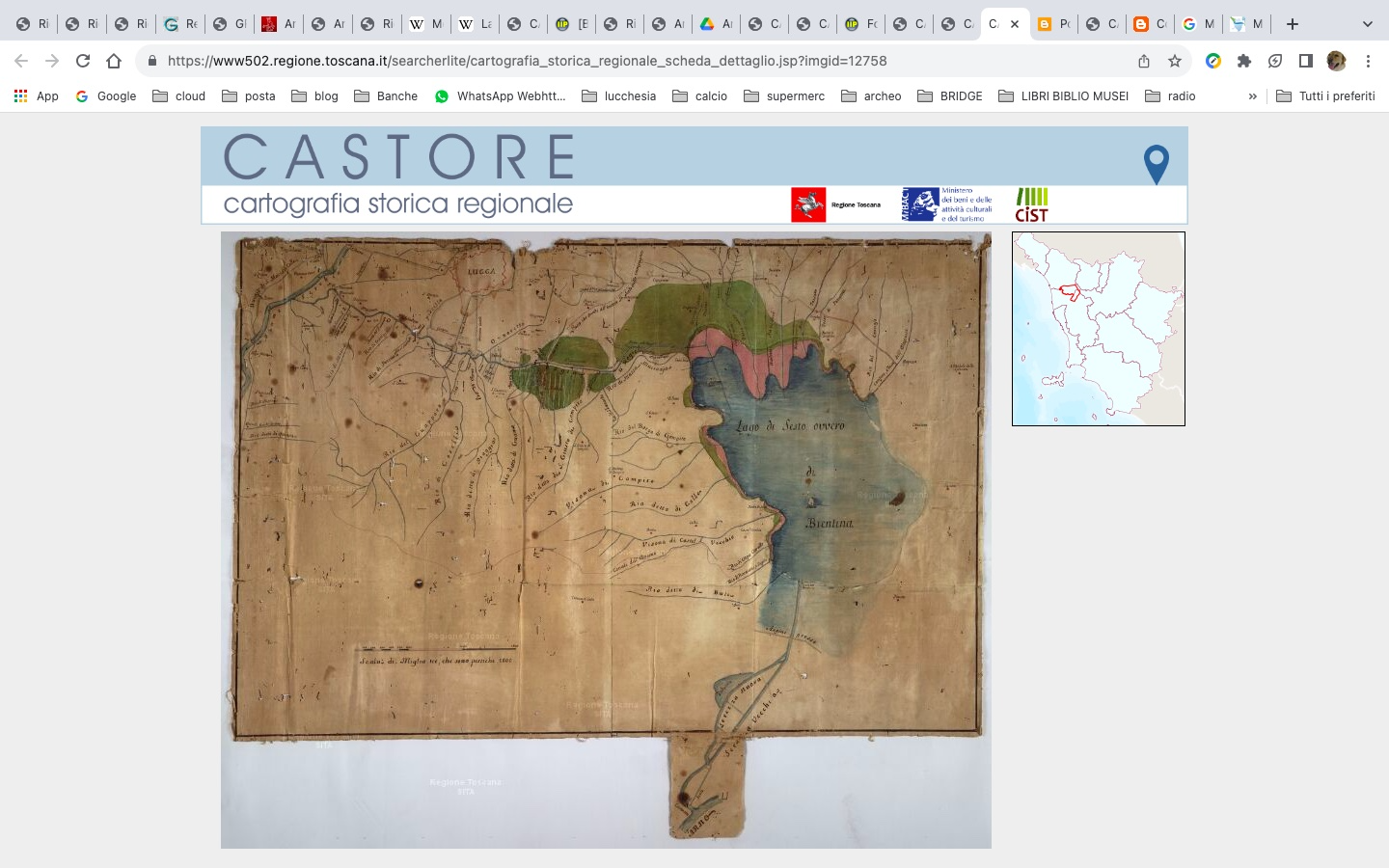Switch to the orange Blogger tab 'Pc'
The image size is (1389, 868).
pyautogui.click(x=1053, y=24)
